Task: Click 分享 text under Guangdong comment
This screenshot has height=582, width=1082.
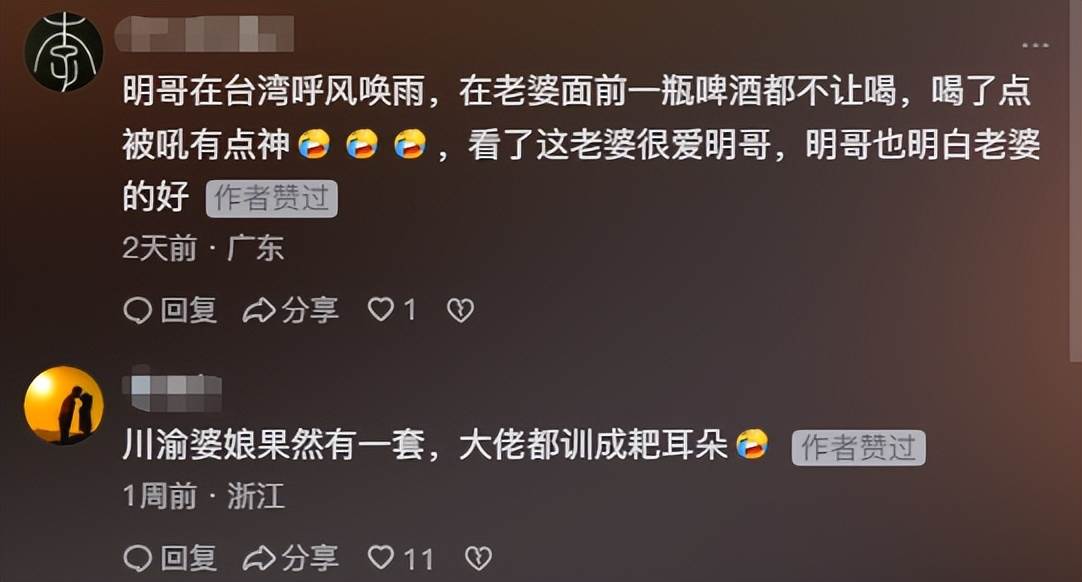Action: 311,311
